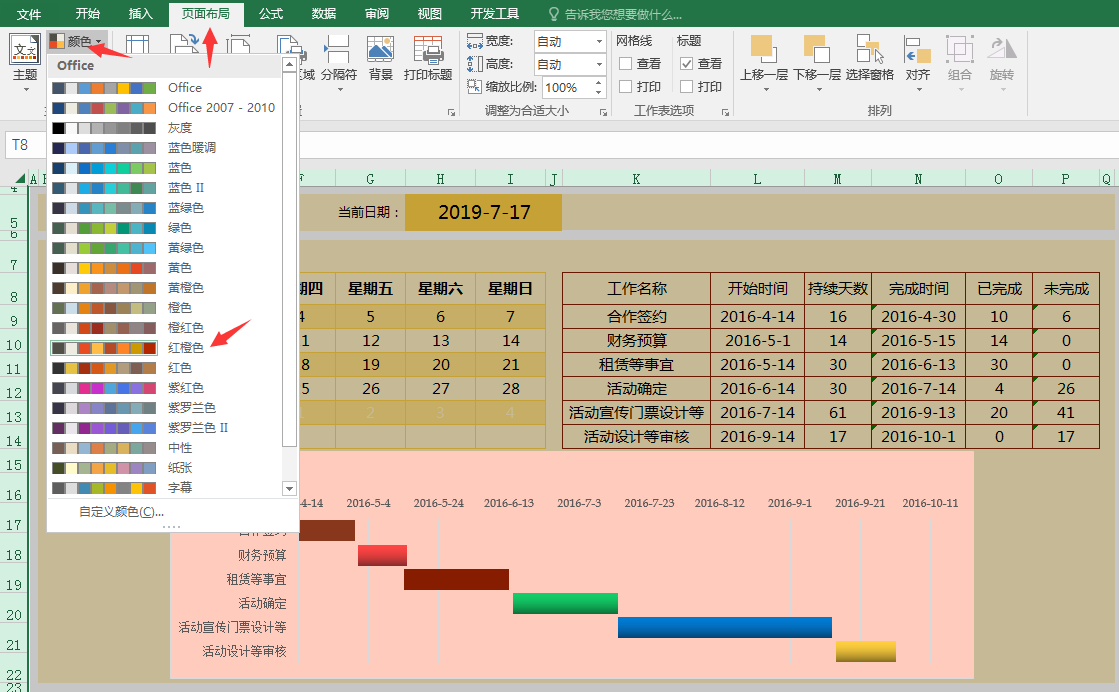Select the Office color scheme
The width and height of the screenshot is (1119, 692).
(164, 88)
